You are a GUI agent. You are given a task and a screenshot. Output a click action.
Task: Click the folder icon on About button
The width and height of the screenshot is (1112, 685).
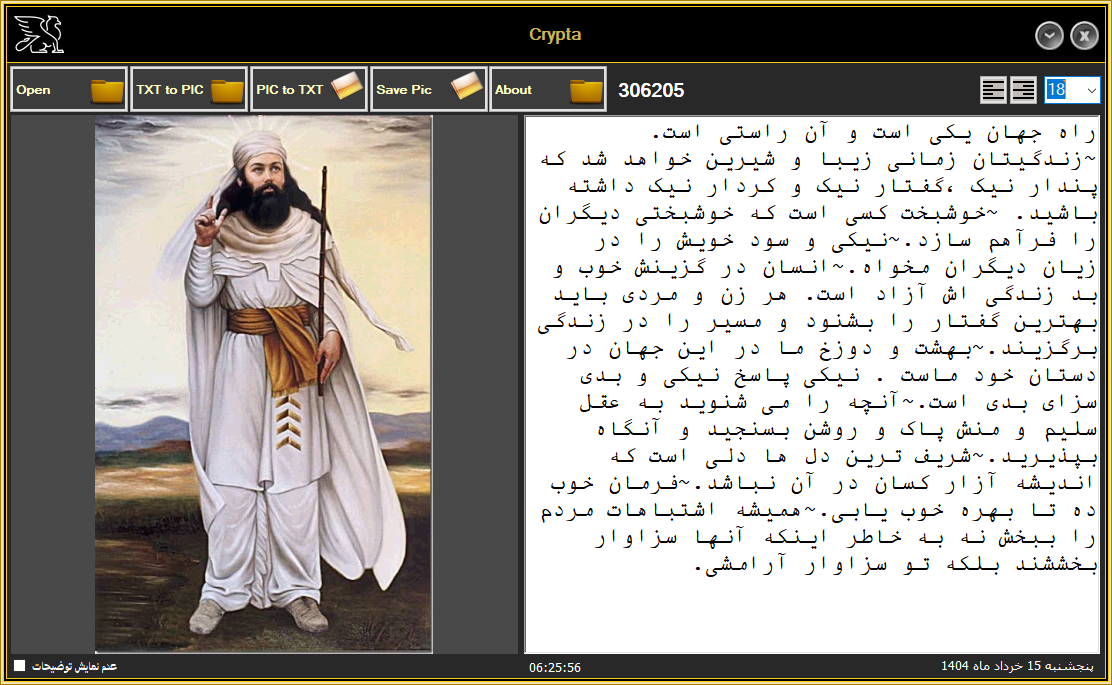click(586, 91)
